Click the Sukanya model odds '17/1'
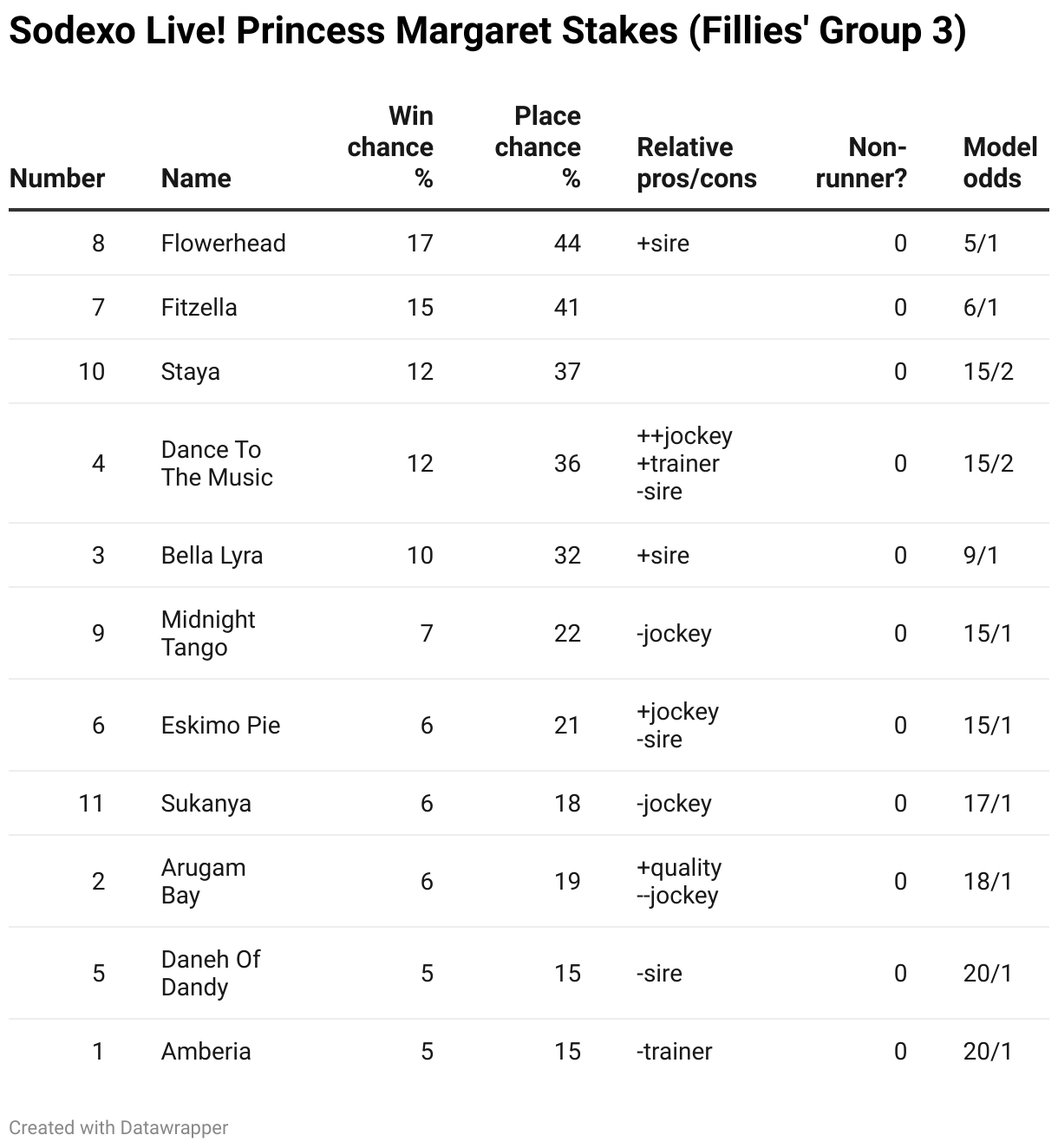 click(x=987, y=803)
